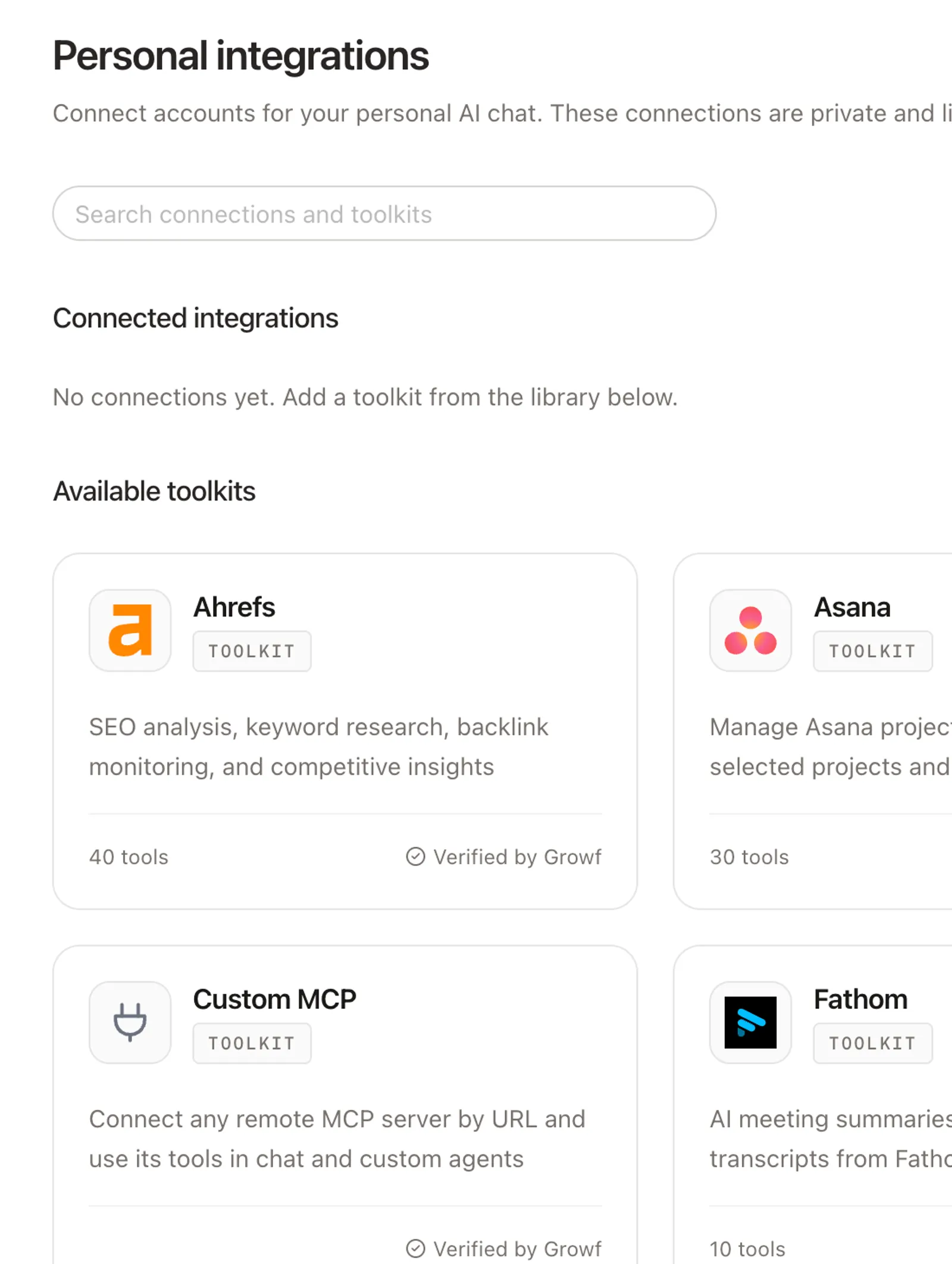Click the TOOLKIT badge under Custom MCP
This screenshot has width=952, height=1264.
pos(252,1043)
